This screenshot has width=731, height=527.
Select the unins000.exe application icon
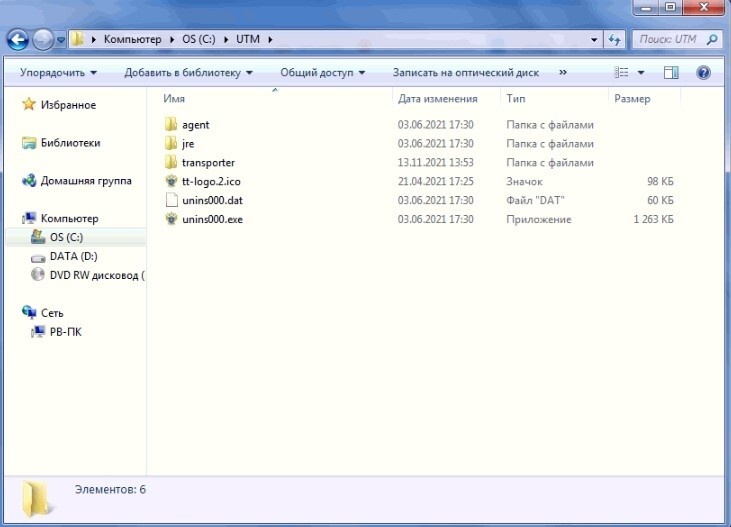[172, 219]
